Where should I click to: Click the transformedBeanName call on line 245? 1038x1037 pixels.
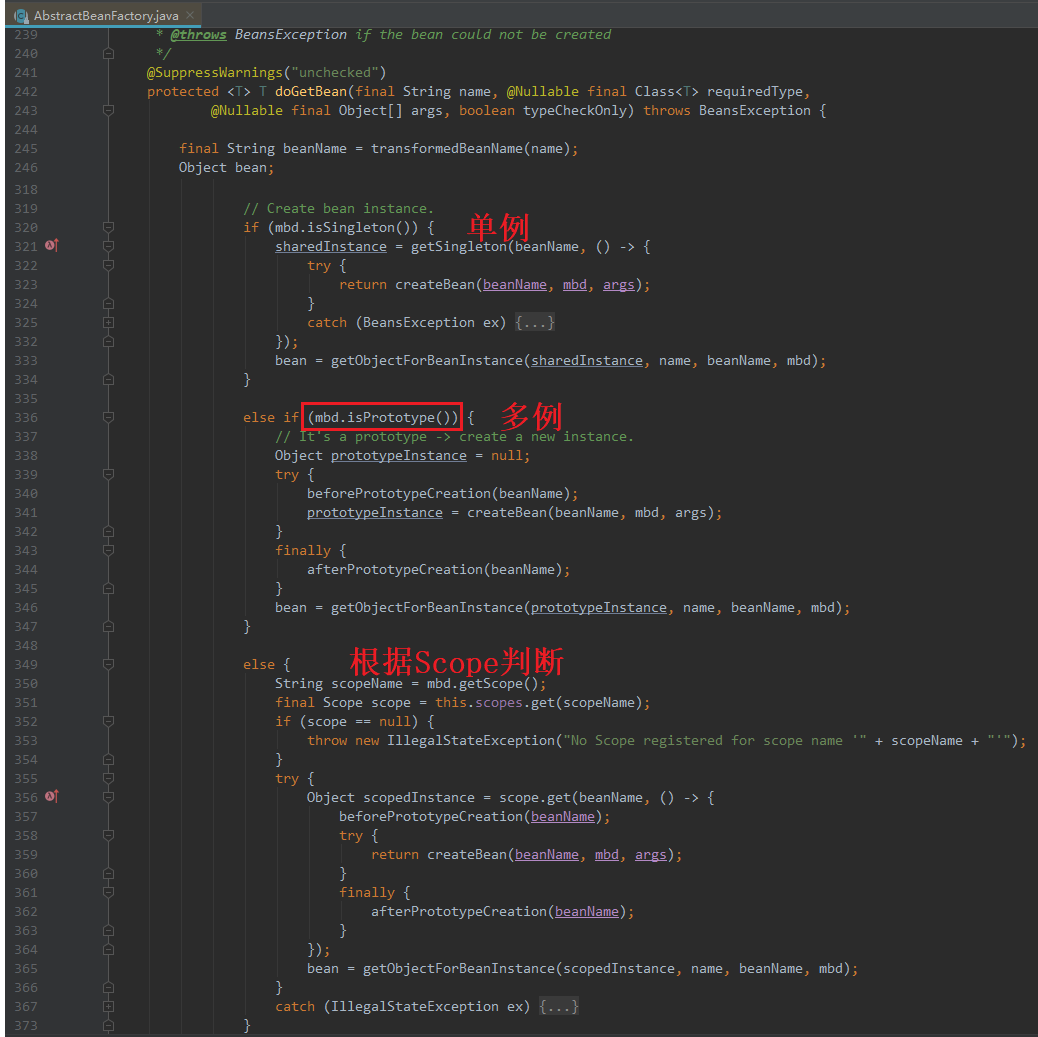[446, 148]
